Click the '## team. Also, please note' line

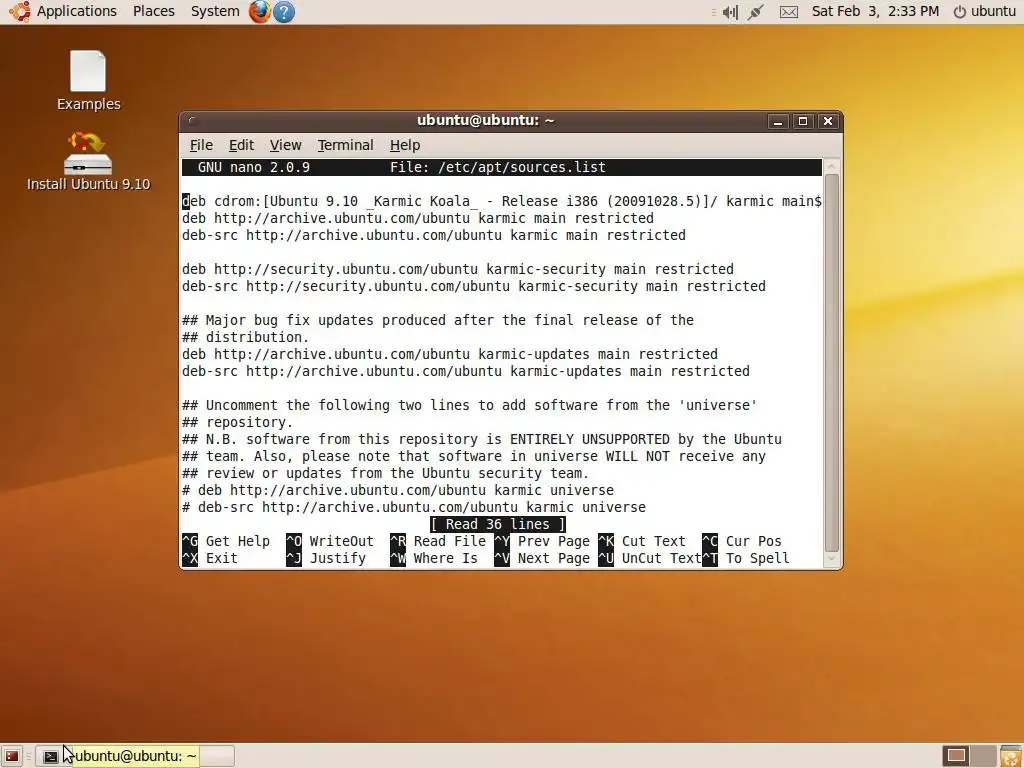tap(474, 456)
